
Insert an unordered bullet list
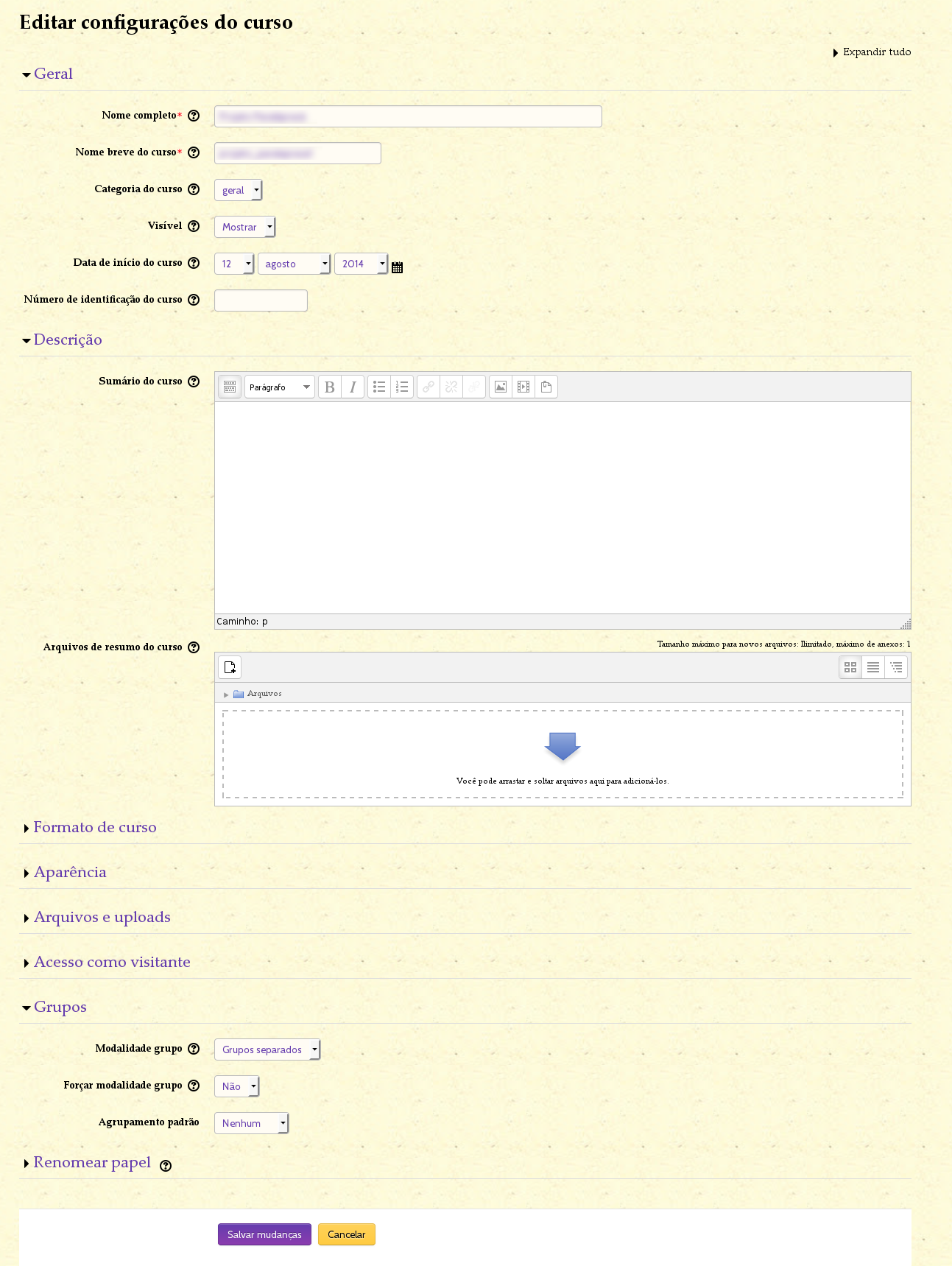pyautogui.click(x=379, y=387)
